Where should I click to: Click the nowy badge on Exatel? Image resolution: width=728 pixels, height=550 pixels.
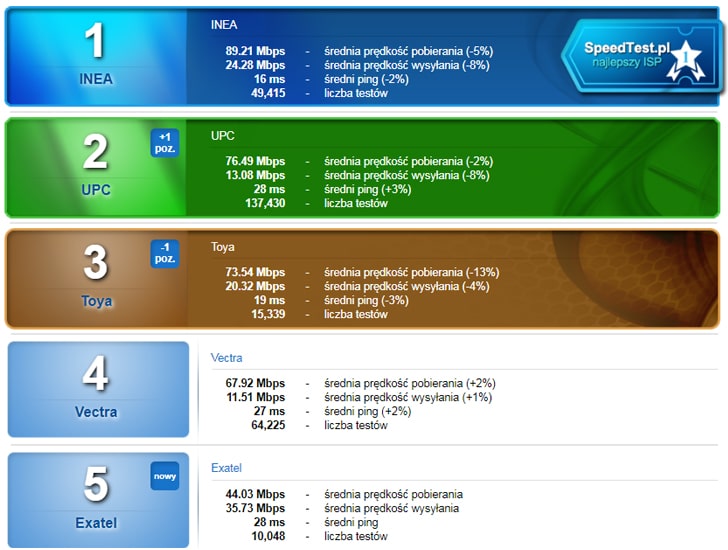tap(165, 476)
